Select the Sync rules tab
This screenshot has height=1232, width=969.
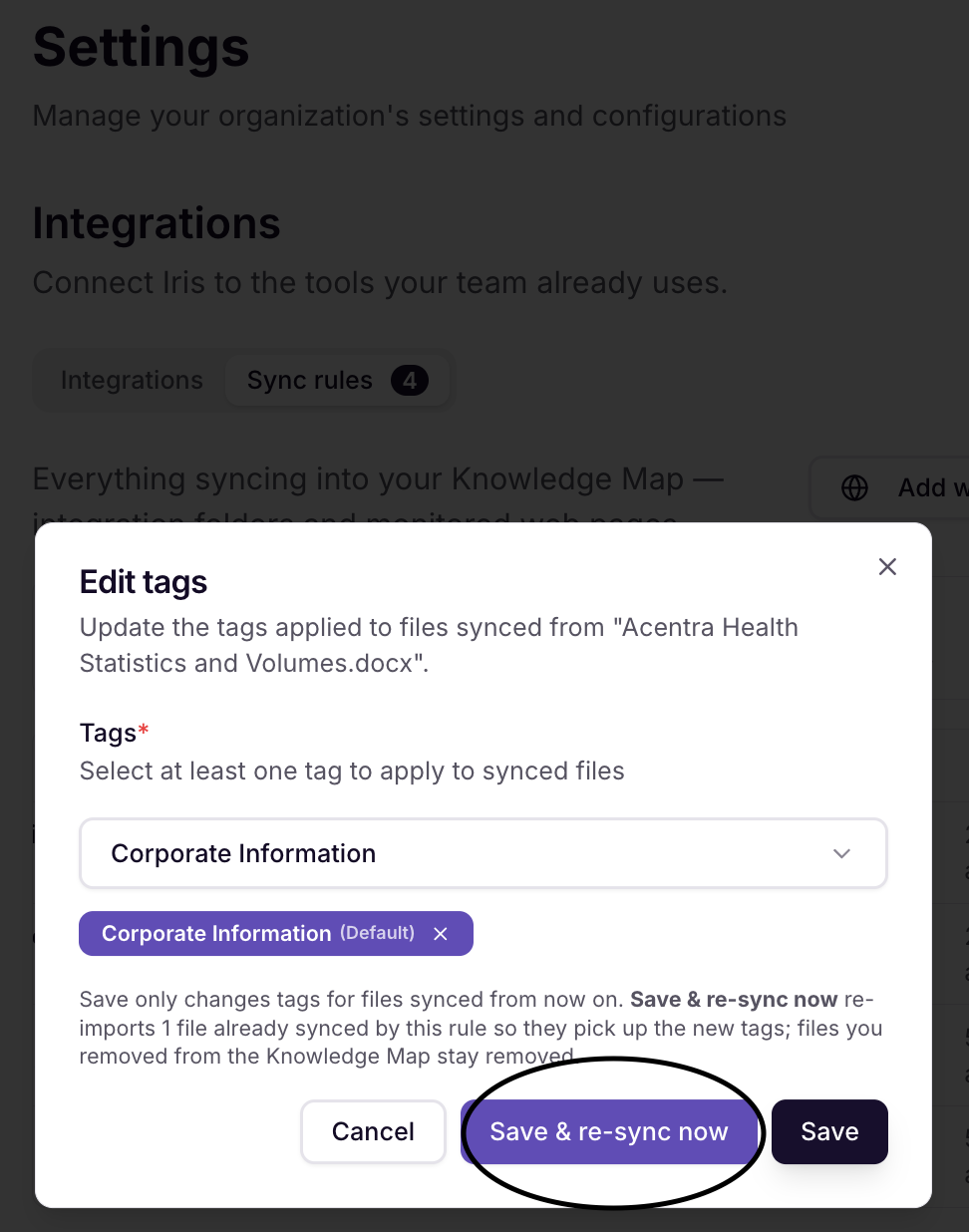pos(337,380)
